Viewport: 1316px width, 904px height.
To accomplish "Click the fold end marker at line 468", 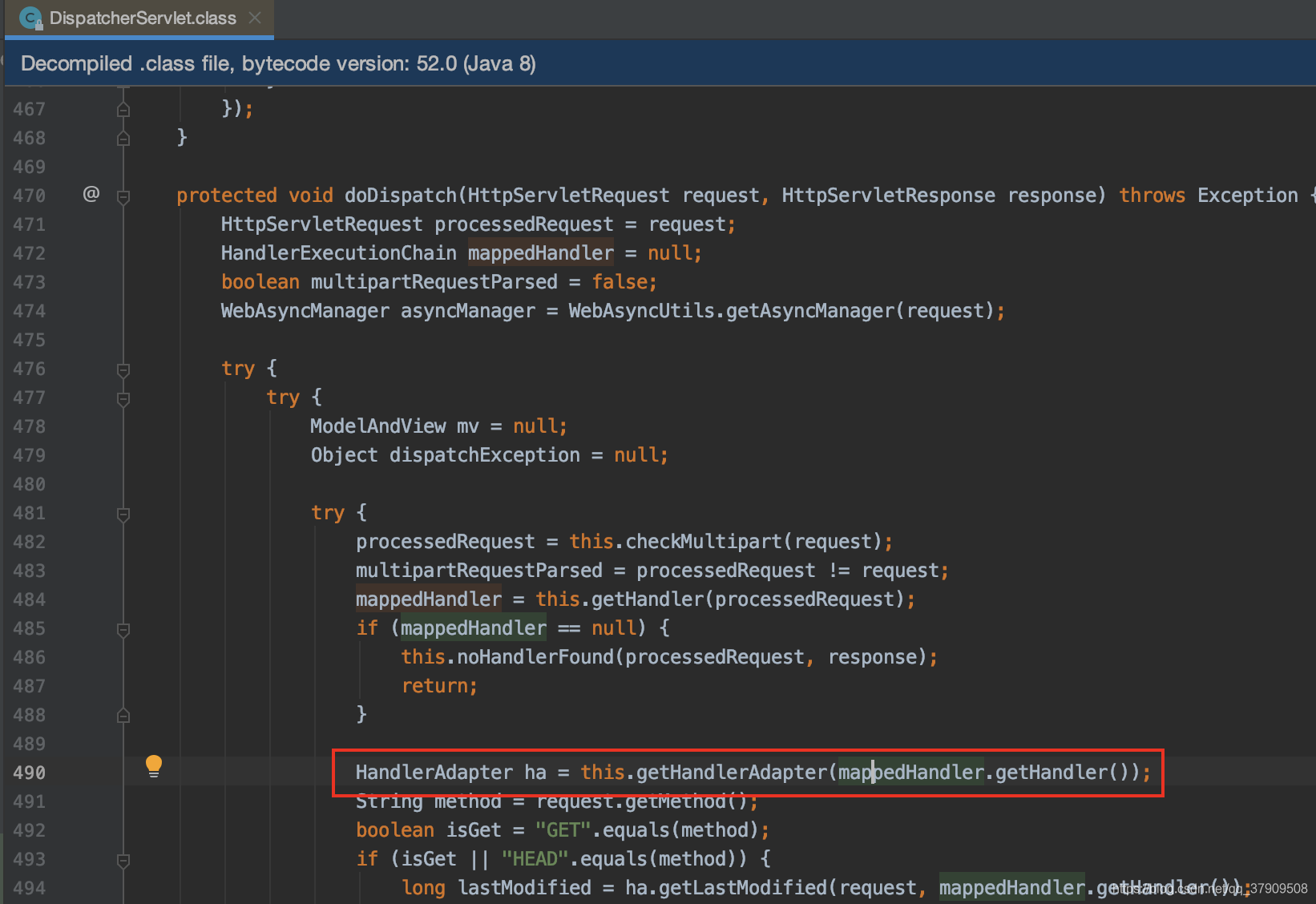I will (x=123, y=138).
